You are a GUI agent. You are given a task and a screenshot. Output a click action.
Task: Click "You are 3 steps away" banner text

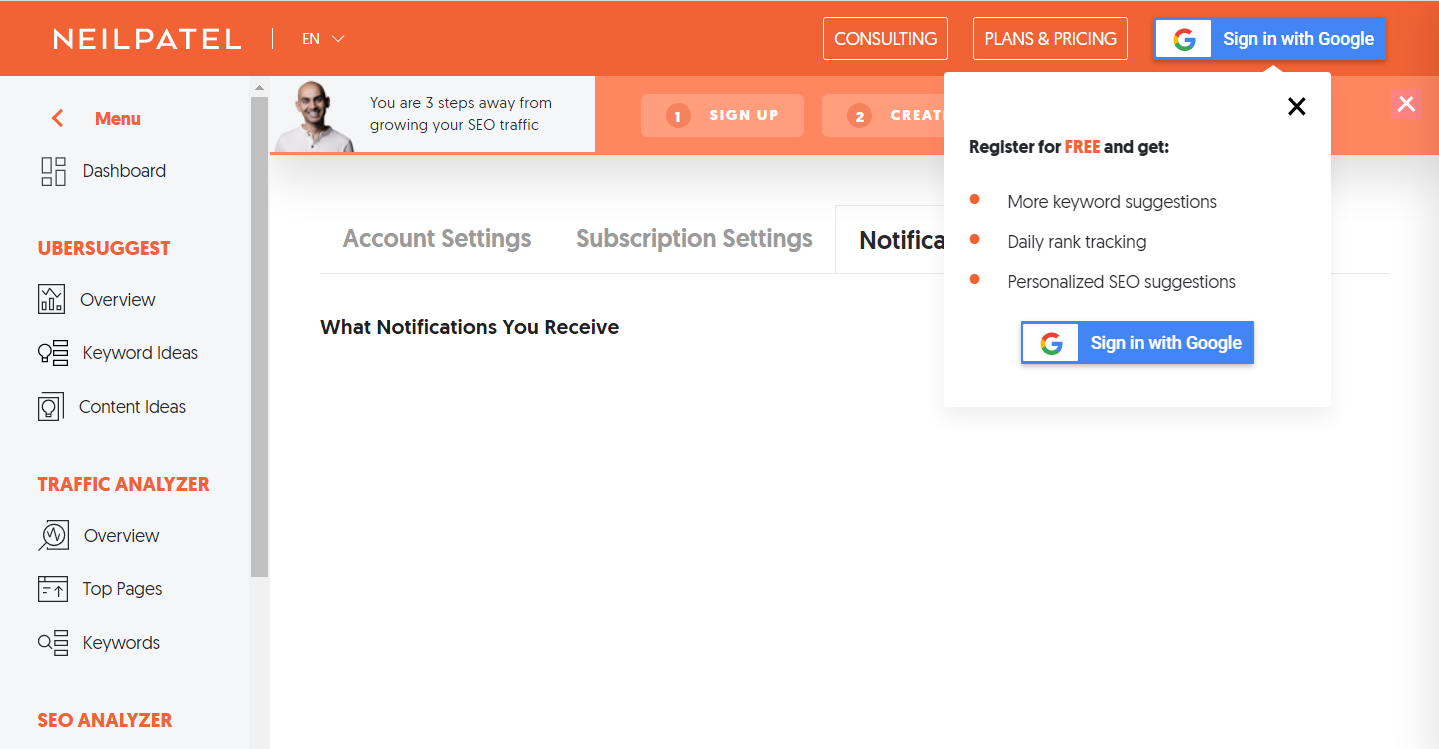coord(461,114)
